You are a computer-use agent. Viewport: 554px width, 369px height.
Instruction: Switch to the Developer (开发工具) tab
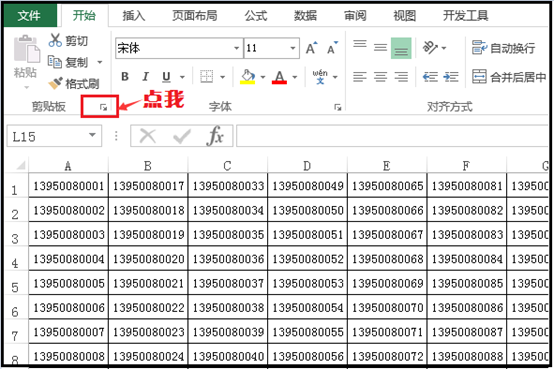pyautogui.click(x=466, y=16)
